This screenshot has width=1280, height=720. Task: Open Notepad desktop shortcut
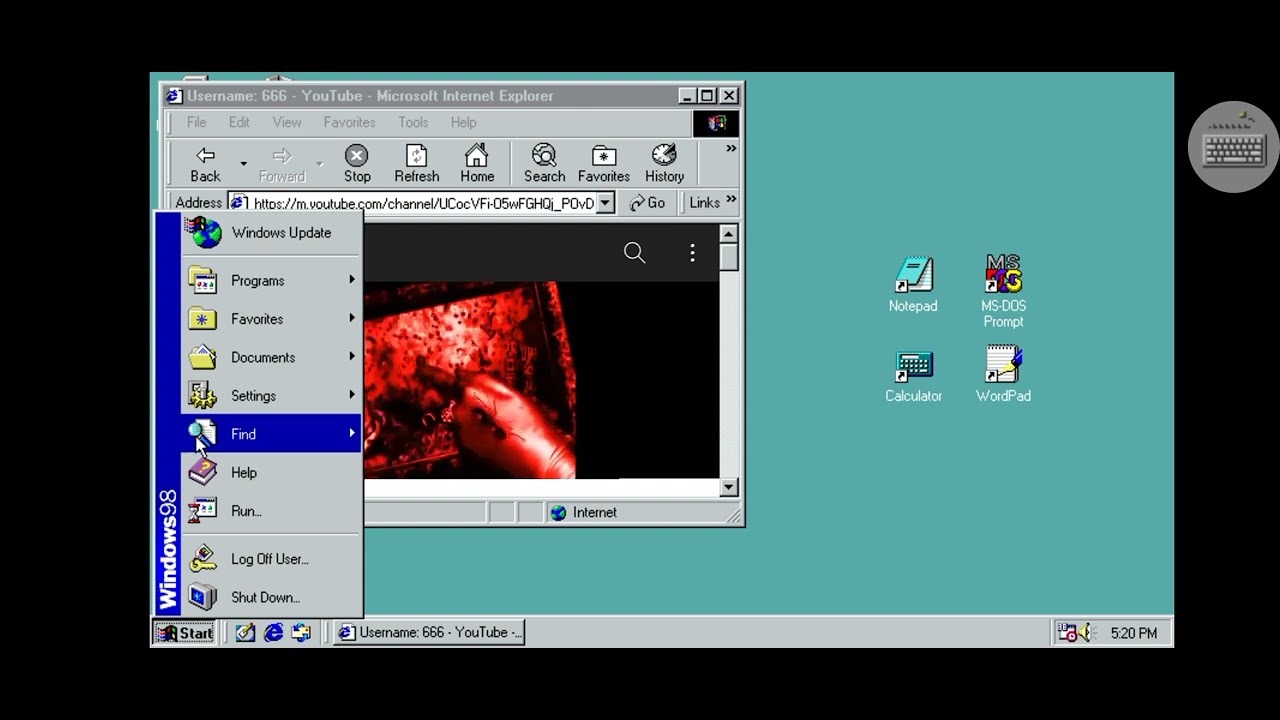pyautogui.click(x=913, y=285)
